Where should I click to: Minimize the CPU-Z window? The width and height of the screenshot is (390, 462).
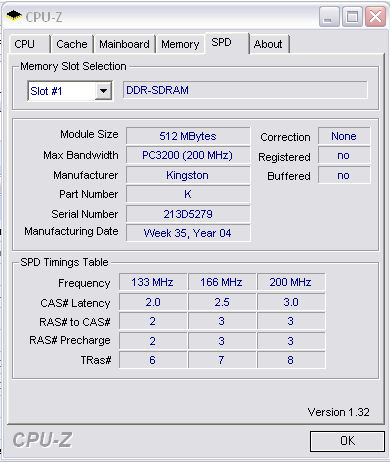coord(329,17)
